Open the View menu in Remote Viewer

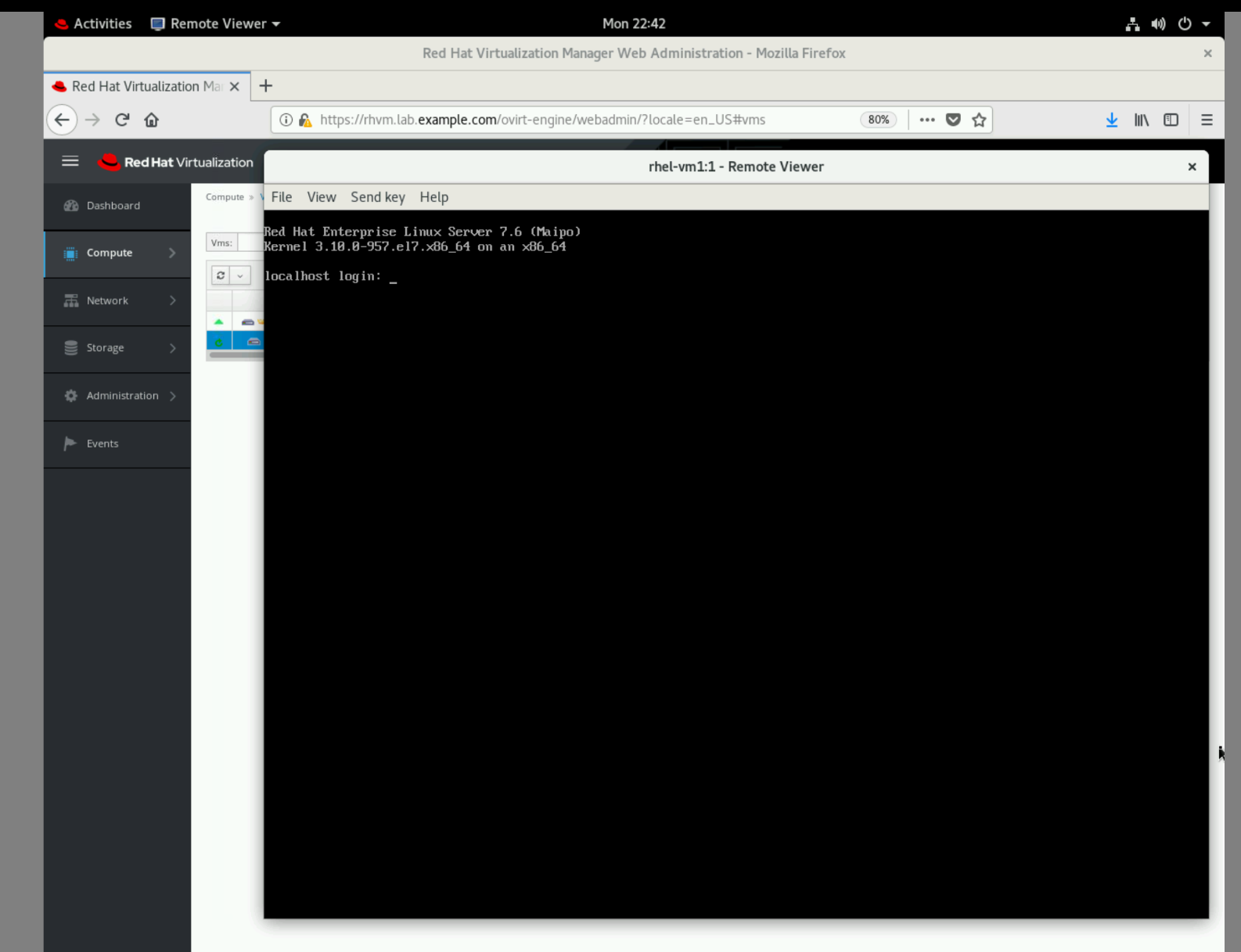point(322,197)
